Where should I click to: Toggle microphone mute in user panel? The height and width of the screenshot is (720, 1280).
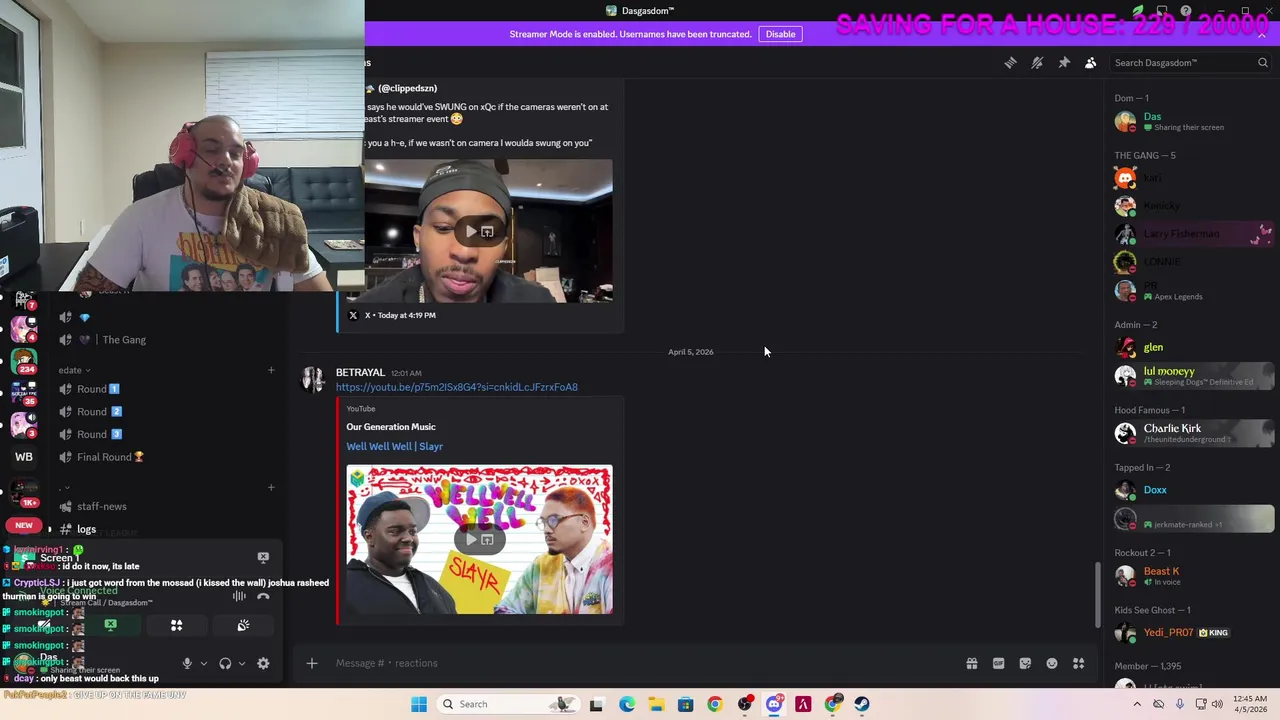tap(187, 663)
